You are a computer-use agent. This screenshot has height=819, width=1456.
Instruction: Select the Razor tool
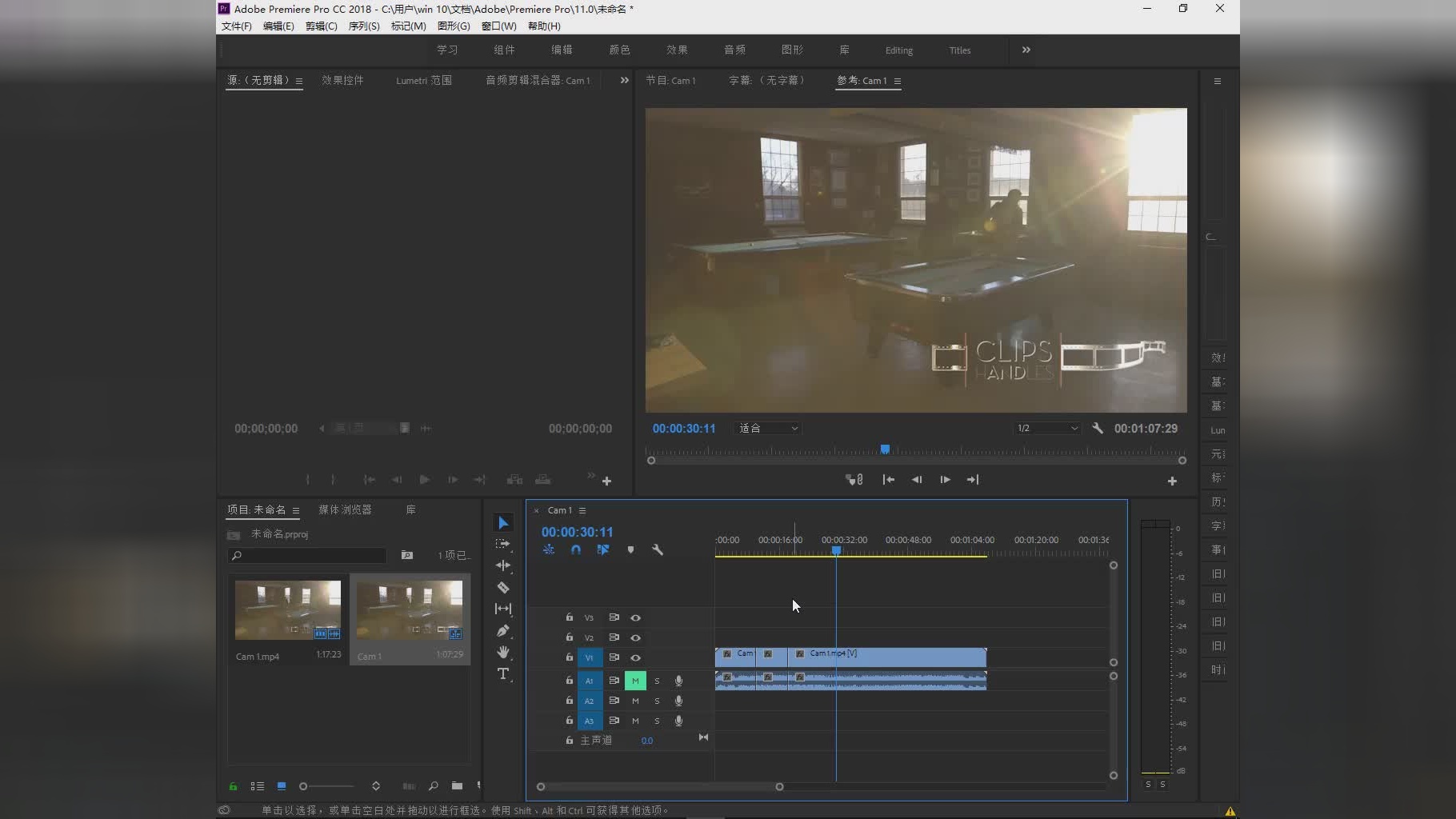click(503, 587)
